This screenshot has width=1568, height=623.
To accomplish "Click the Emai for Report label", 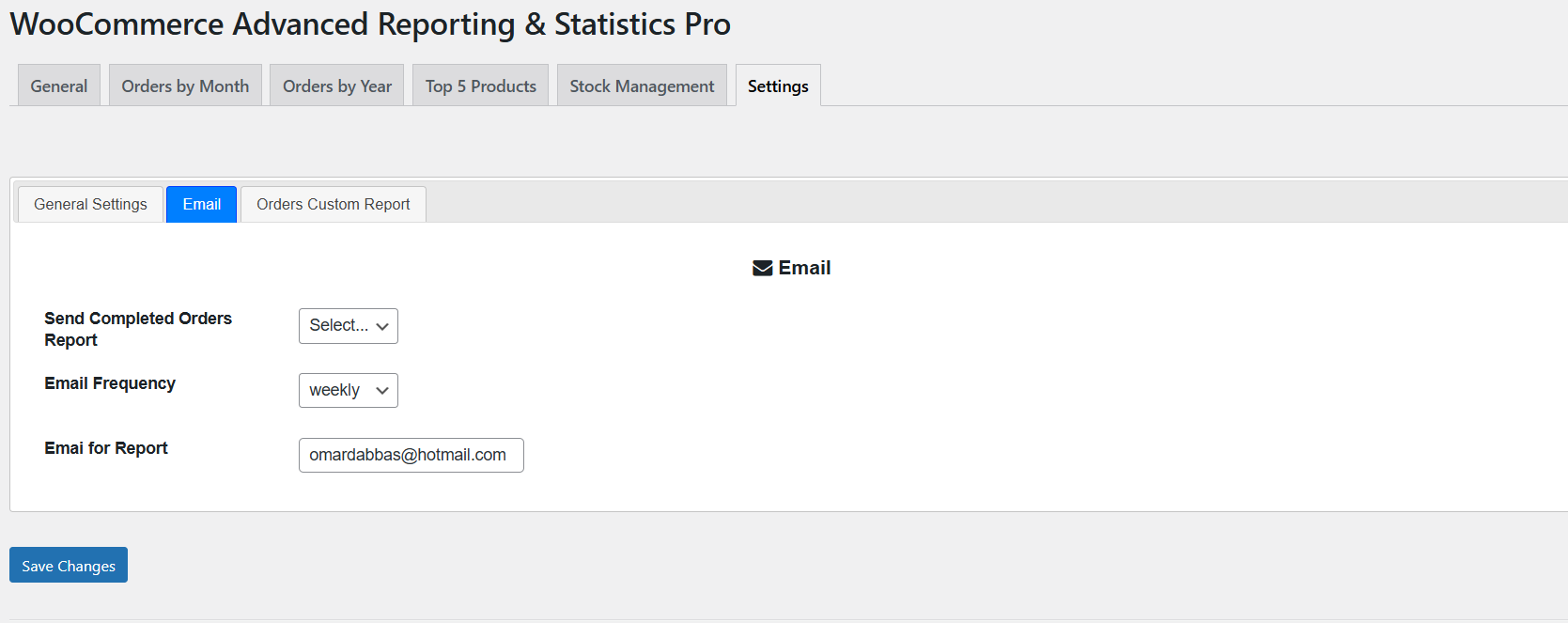I will click(x=105, y=447).
